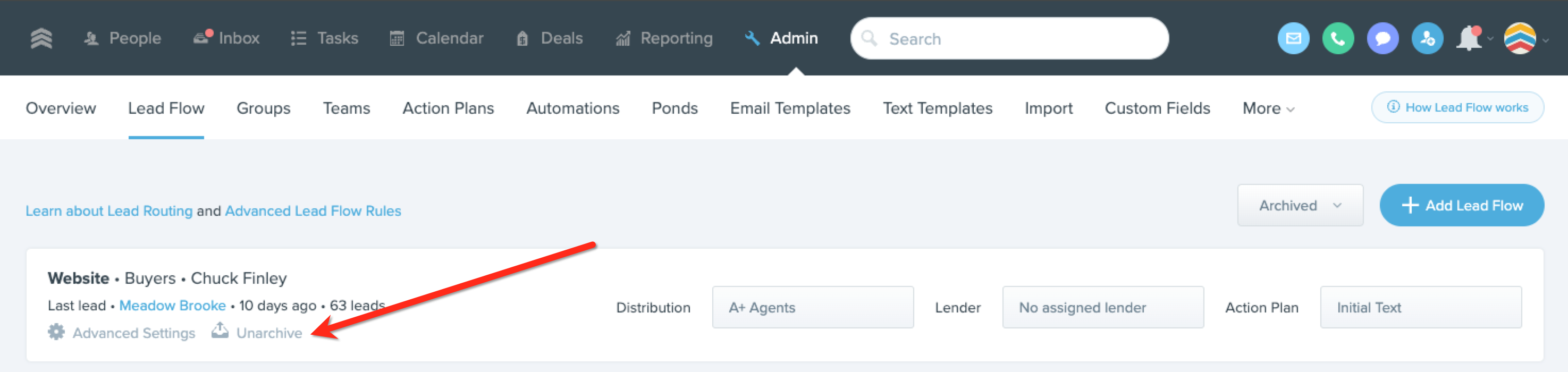Image resolution: width=1568 pixels, height=372 pixels.
Task: Click the Unarchive icon for the Website flow
Action: pos(220,331)
